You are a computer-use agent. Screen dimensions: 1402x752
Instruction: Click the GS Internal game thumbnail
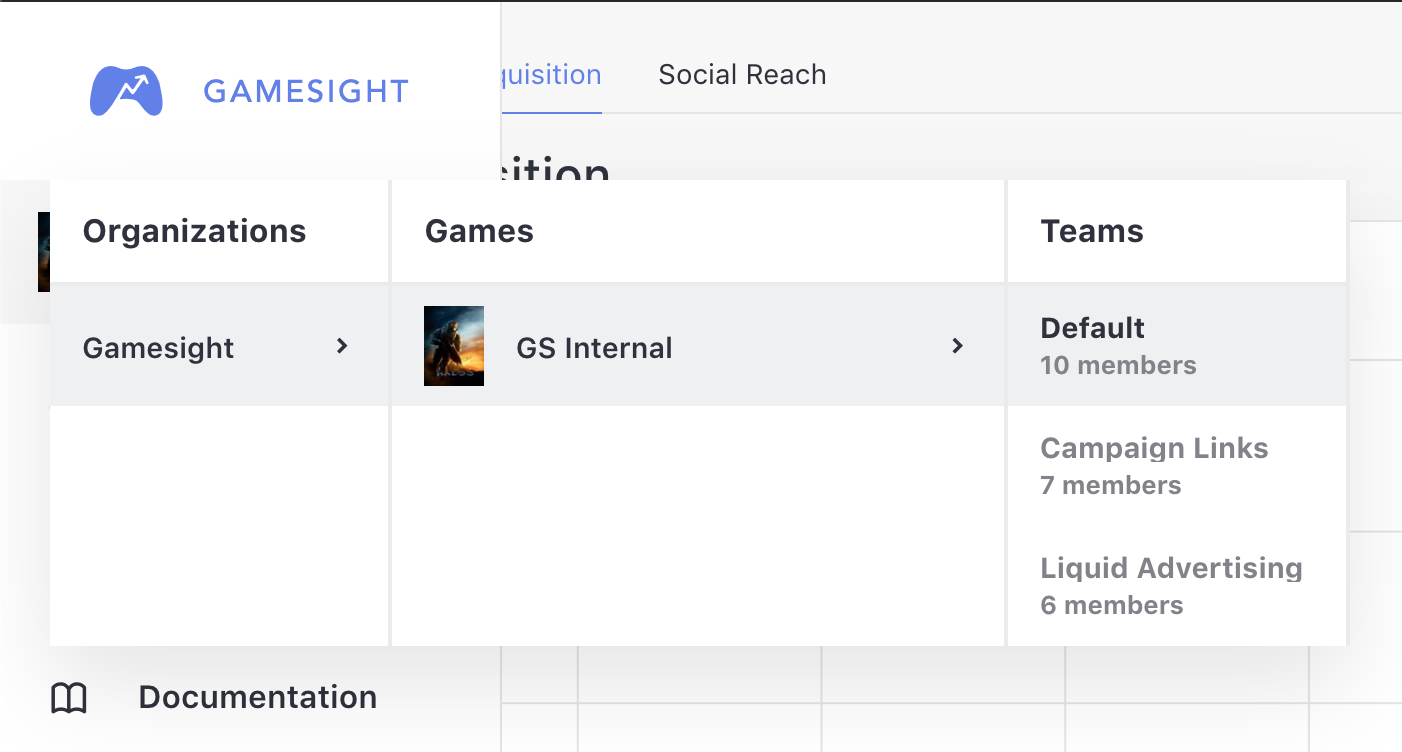coord(454,346)
